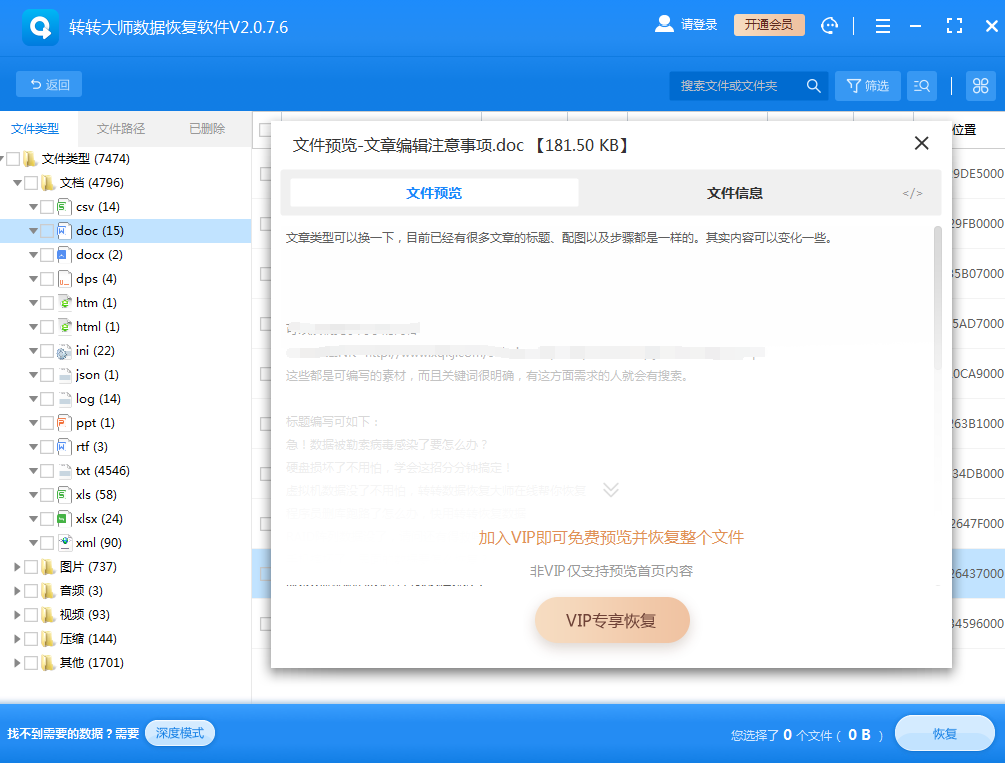Screen dimensions: 1005x763
Task: Click the code view </> icon in preview dialog
Action: tap(911, 192)
